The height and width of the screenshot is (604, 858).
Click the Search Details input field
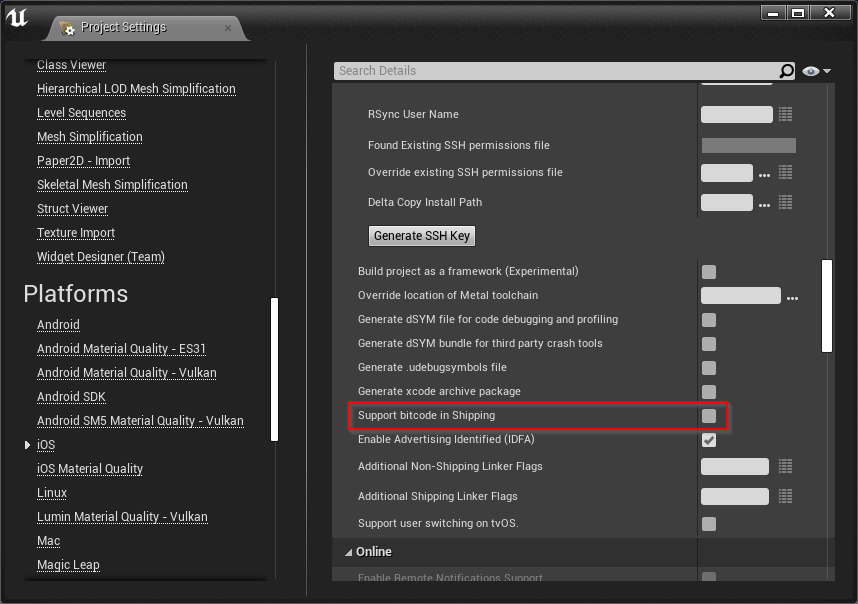click(555, 71)
